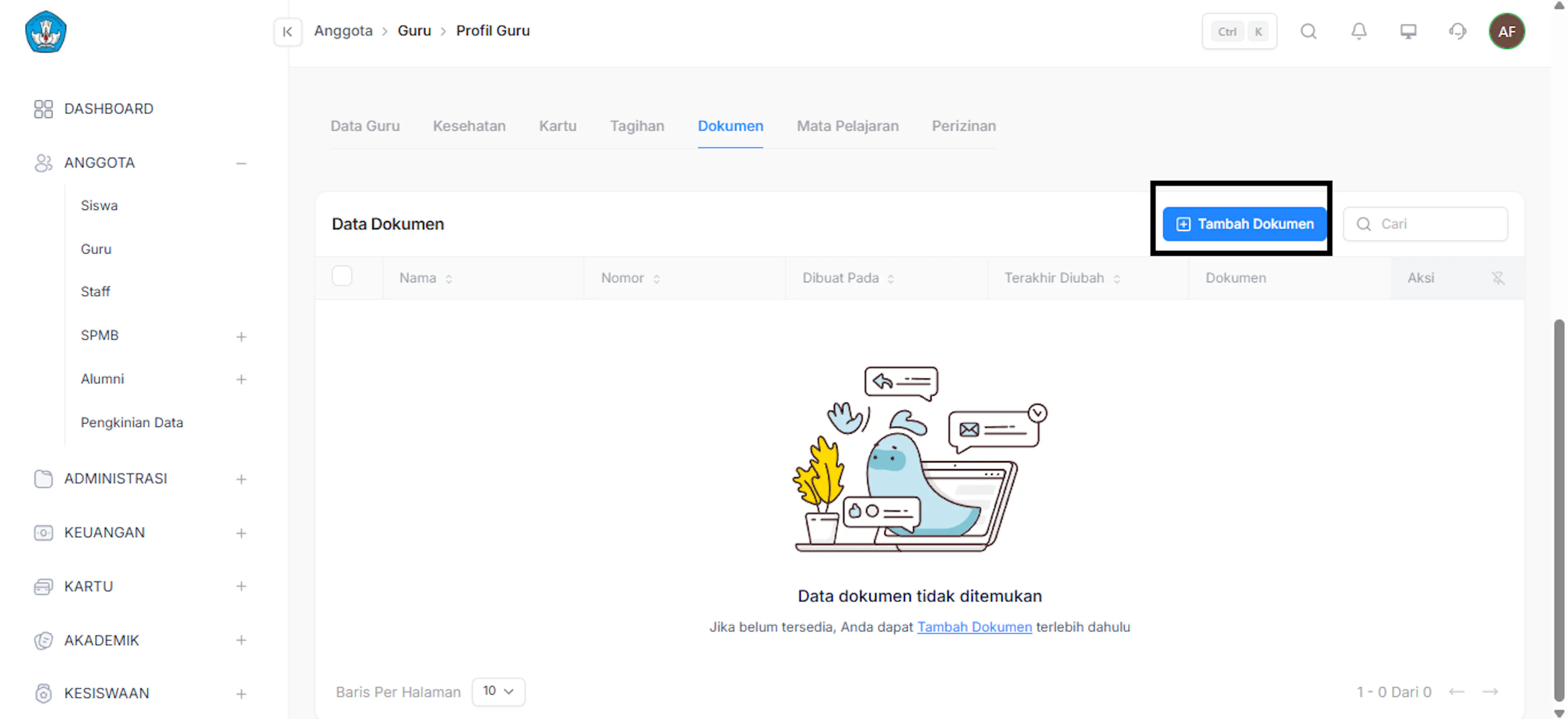Click the Cari search field

(1425, 224)
